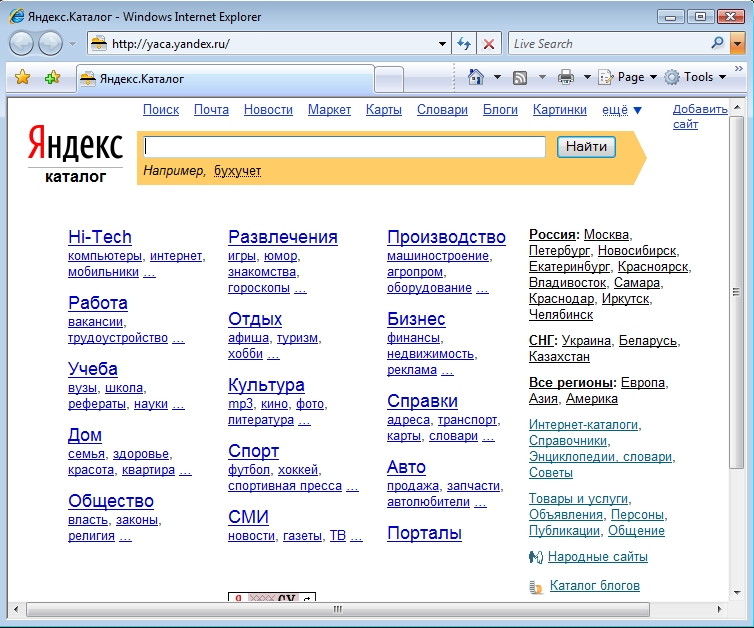The width and height of the screenshot is (754, 628).
Task: Expand the ещё services dropdown
Action: click(621, 110)
